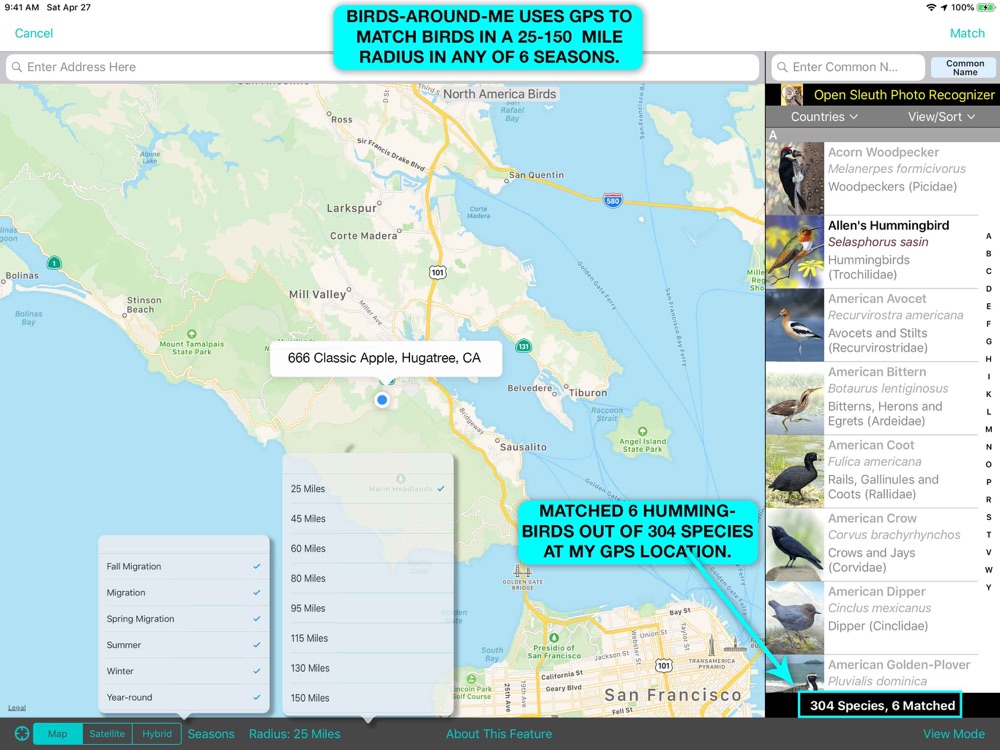Screen dimensions: 1000x750
Task: Jump to letter A in index
Action: click(989, 236)
